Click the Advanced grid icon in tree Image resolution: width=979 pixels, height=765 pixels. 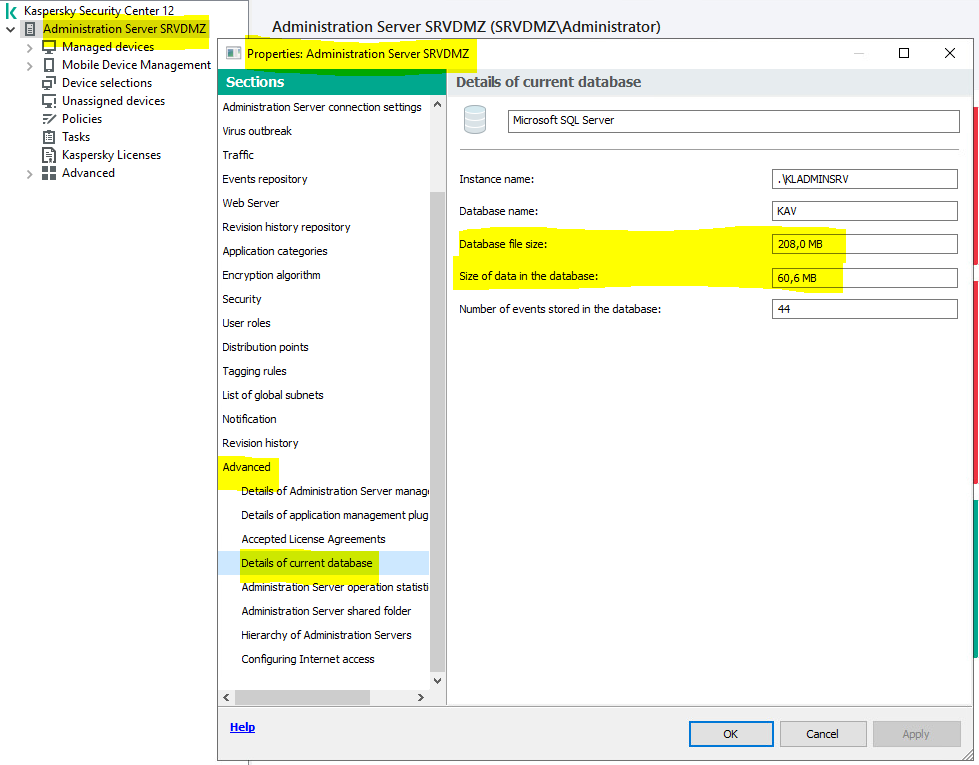tap(49, 173)
